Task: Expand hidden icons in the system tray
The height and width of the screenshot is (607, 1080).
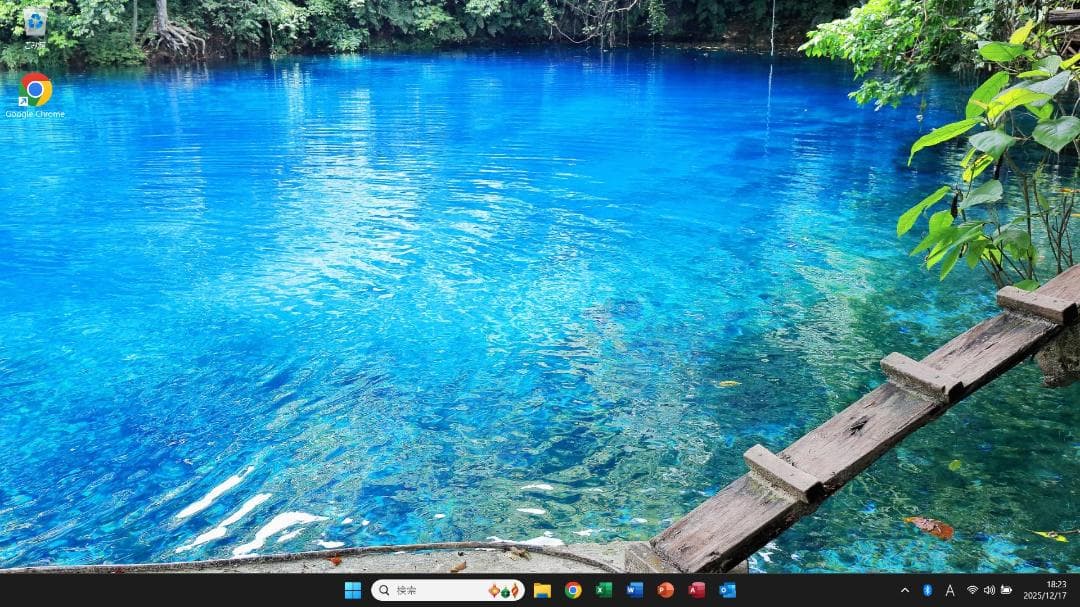Action: pyautogui.click(x=903, y=590)
